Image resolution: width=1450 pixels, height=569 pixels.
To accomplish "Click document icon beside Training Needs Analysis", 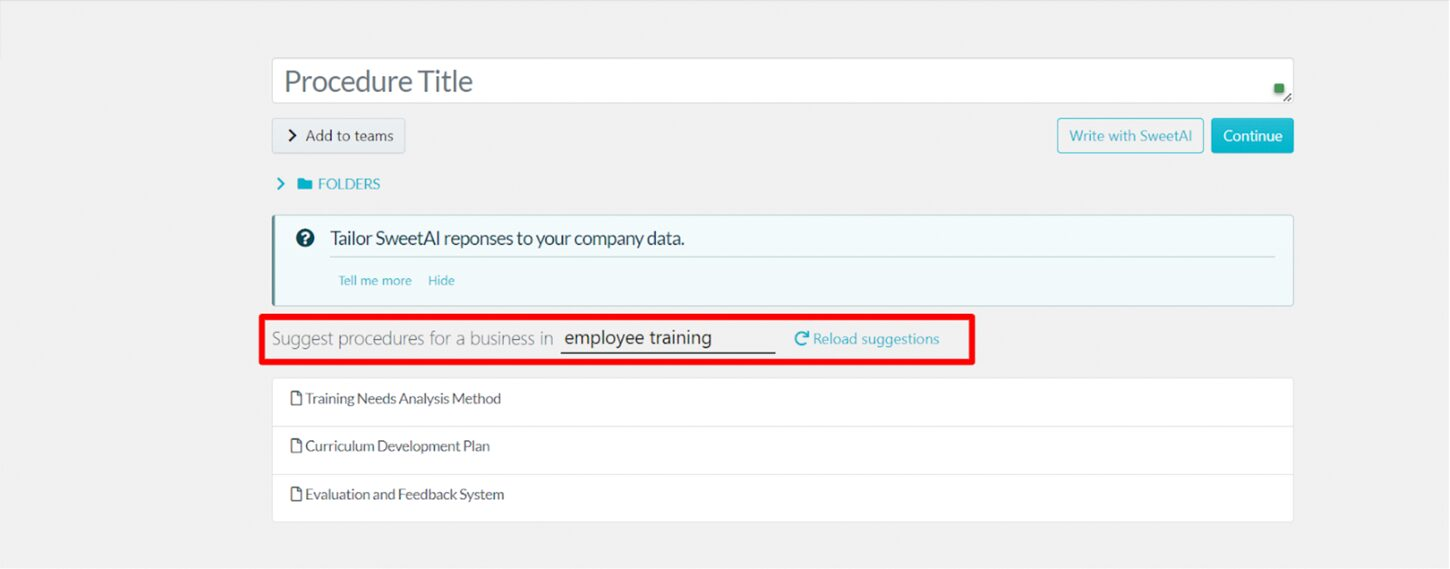I will [x=296, y=398].
